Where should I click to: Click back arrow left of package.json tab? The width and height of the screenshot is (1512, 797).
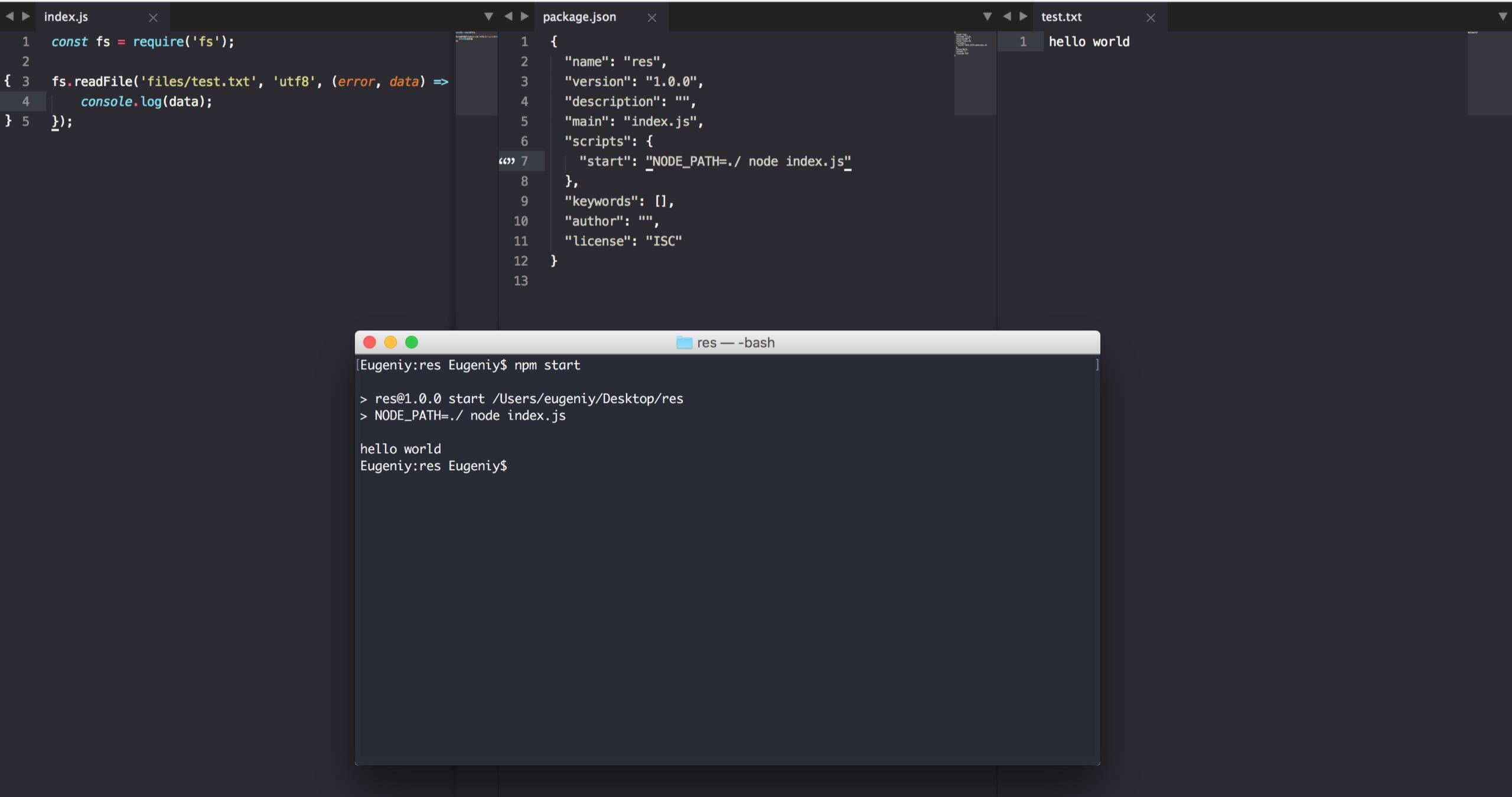(x=508, y=17)
